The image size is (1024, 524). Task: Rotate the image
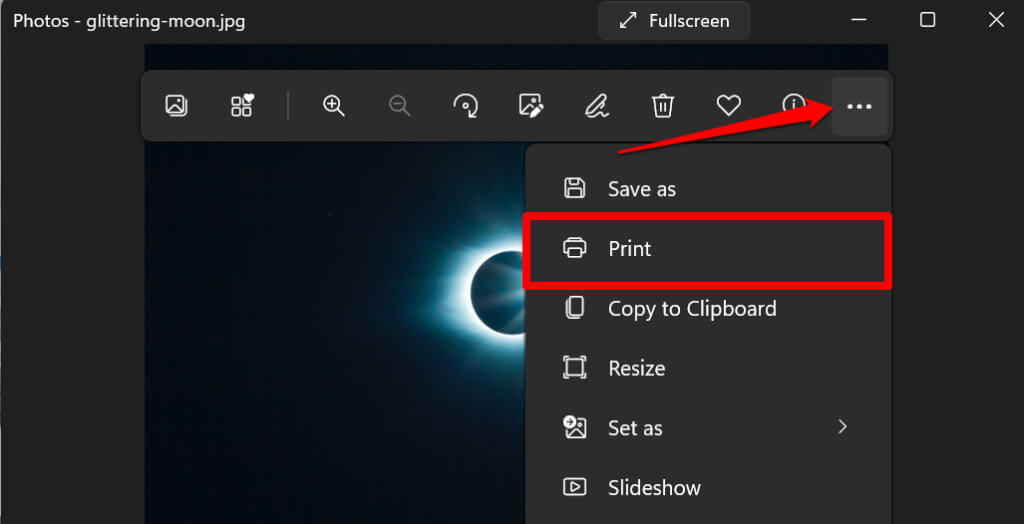[465, 105]
